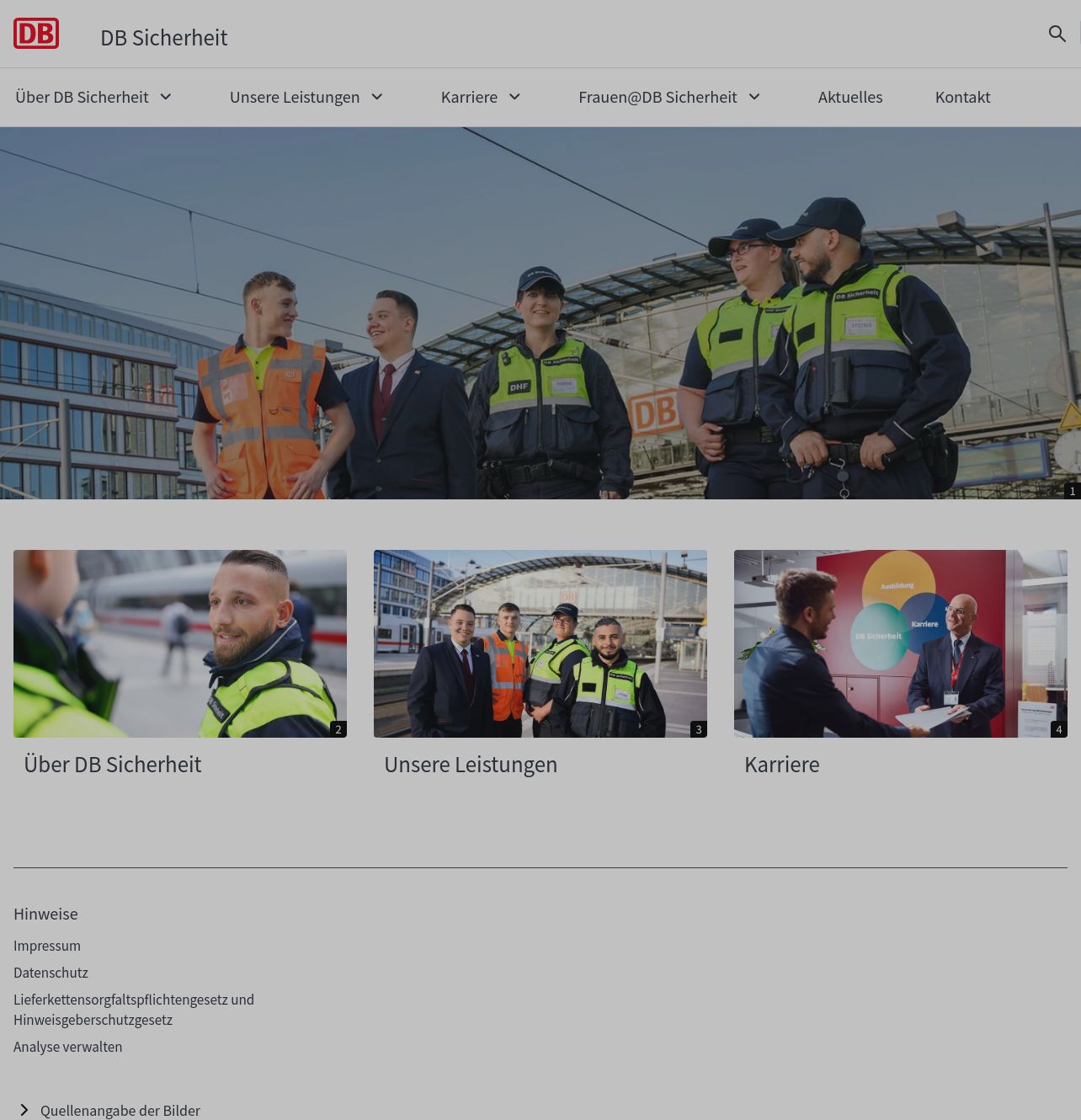Follow the Unsere Leistungen card heading
The height and width of the screenshot is (1120, 1081).
click(471, 765)
